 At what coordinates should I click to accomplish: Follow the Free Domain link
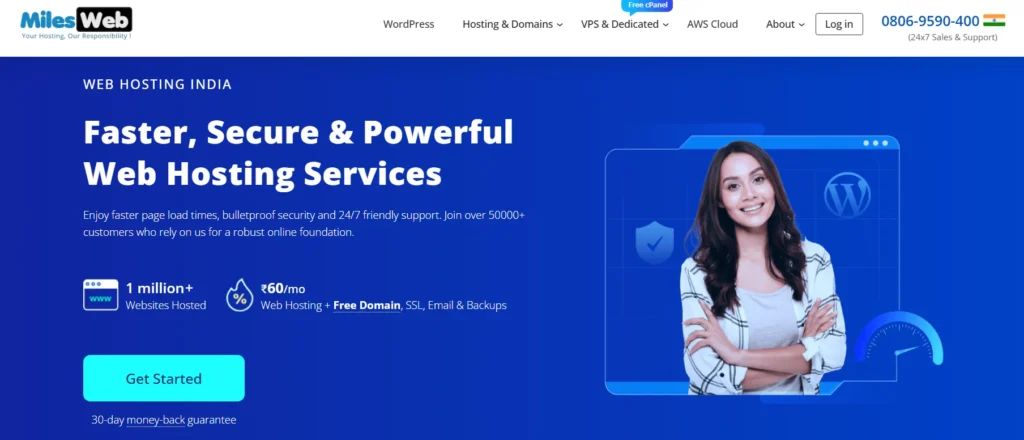coord(366,306)
